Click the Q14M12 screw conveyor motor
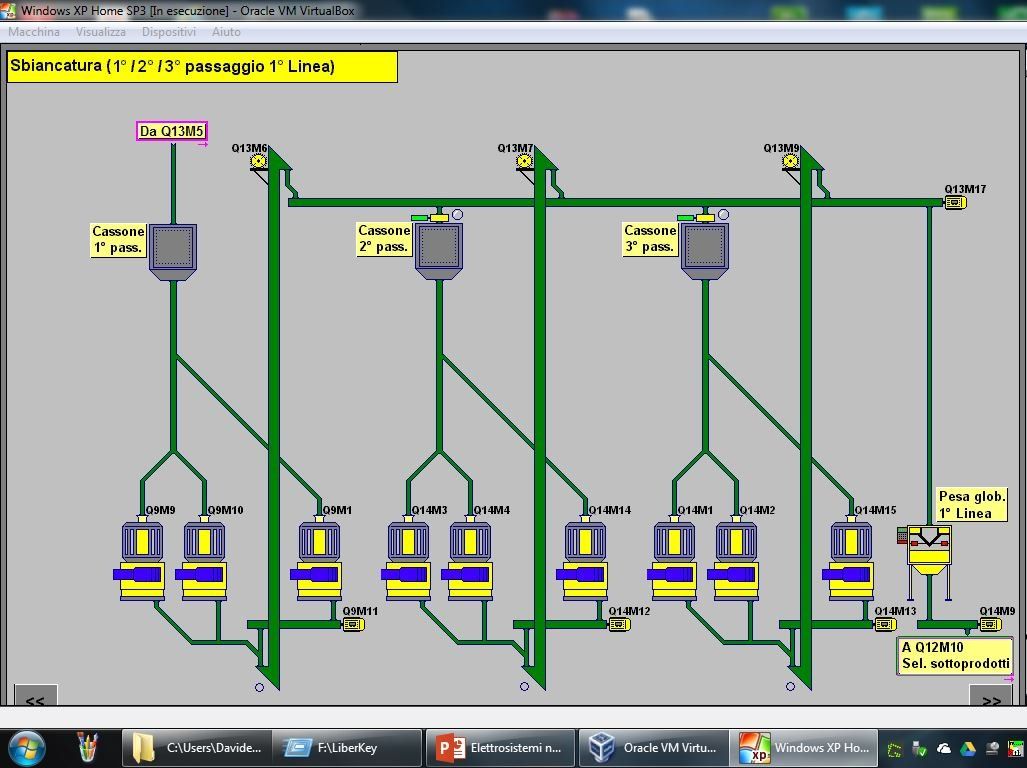1027x768 pixels. (x=619, y=625)
